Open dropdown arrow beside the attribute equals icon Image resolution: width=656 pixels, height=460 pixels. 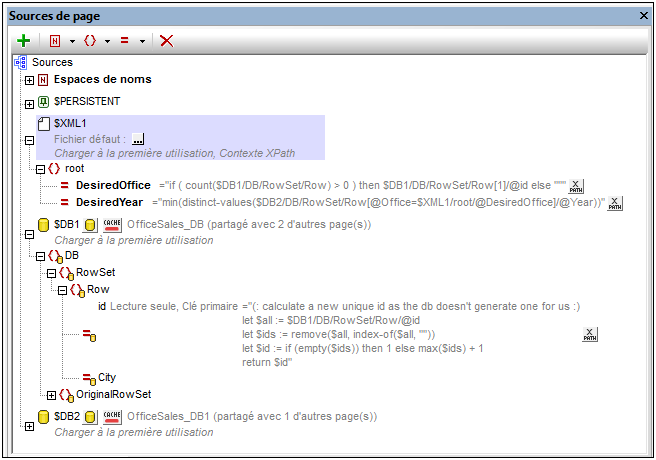pyautogui.click(x=142, y=41)
